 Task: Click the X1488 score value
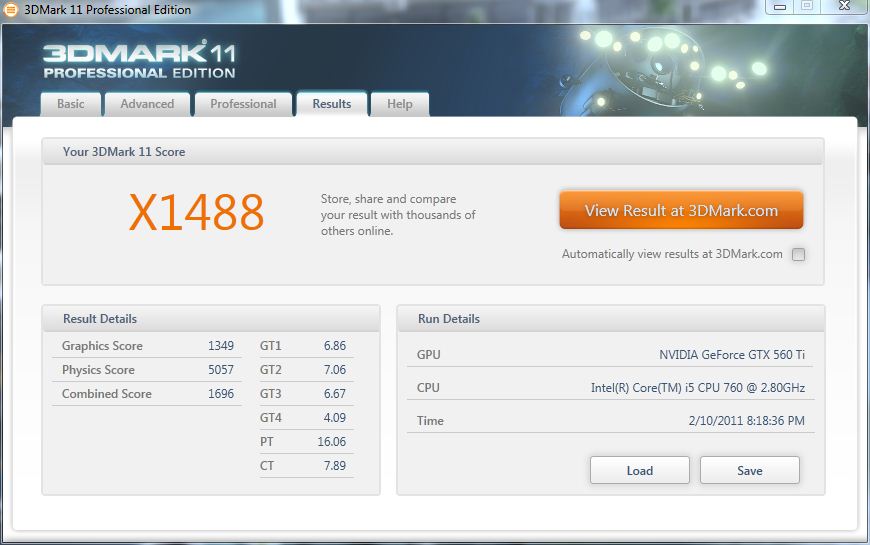tap(196, 212)
